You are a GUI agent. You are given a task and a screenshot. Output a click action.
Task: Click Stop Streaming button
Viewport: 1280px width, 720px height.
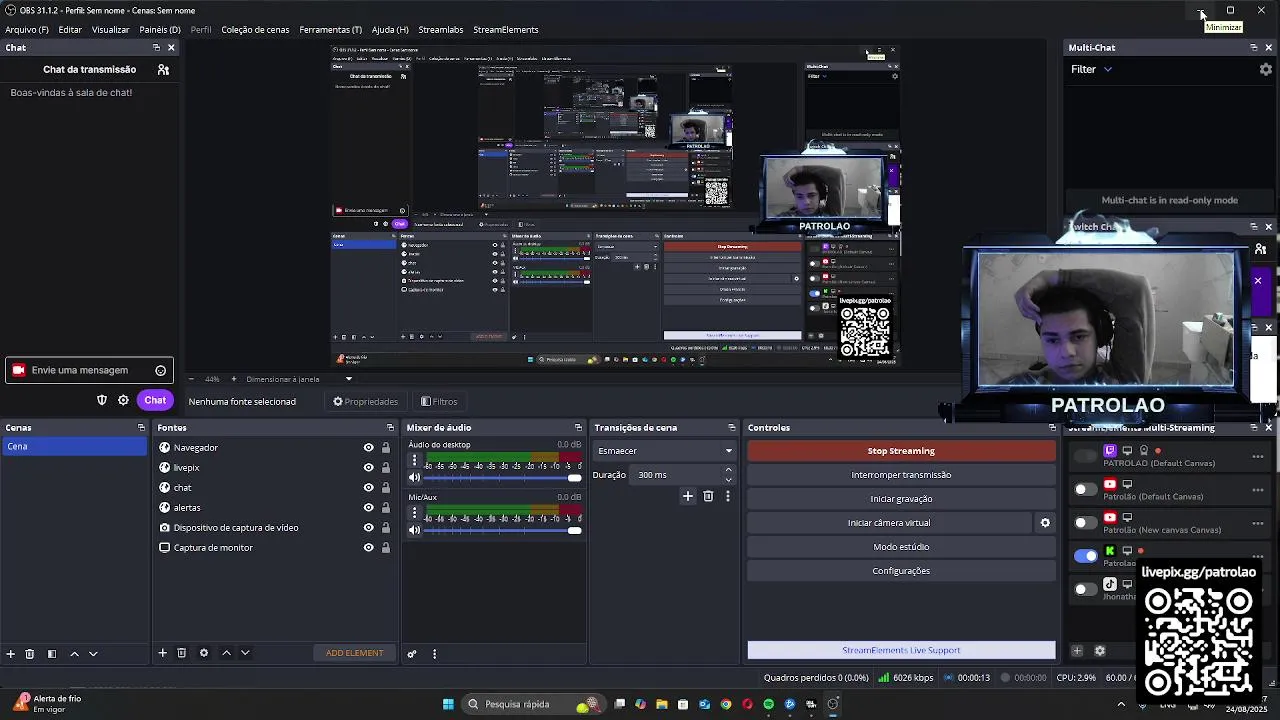point(901,451)
